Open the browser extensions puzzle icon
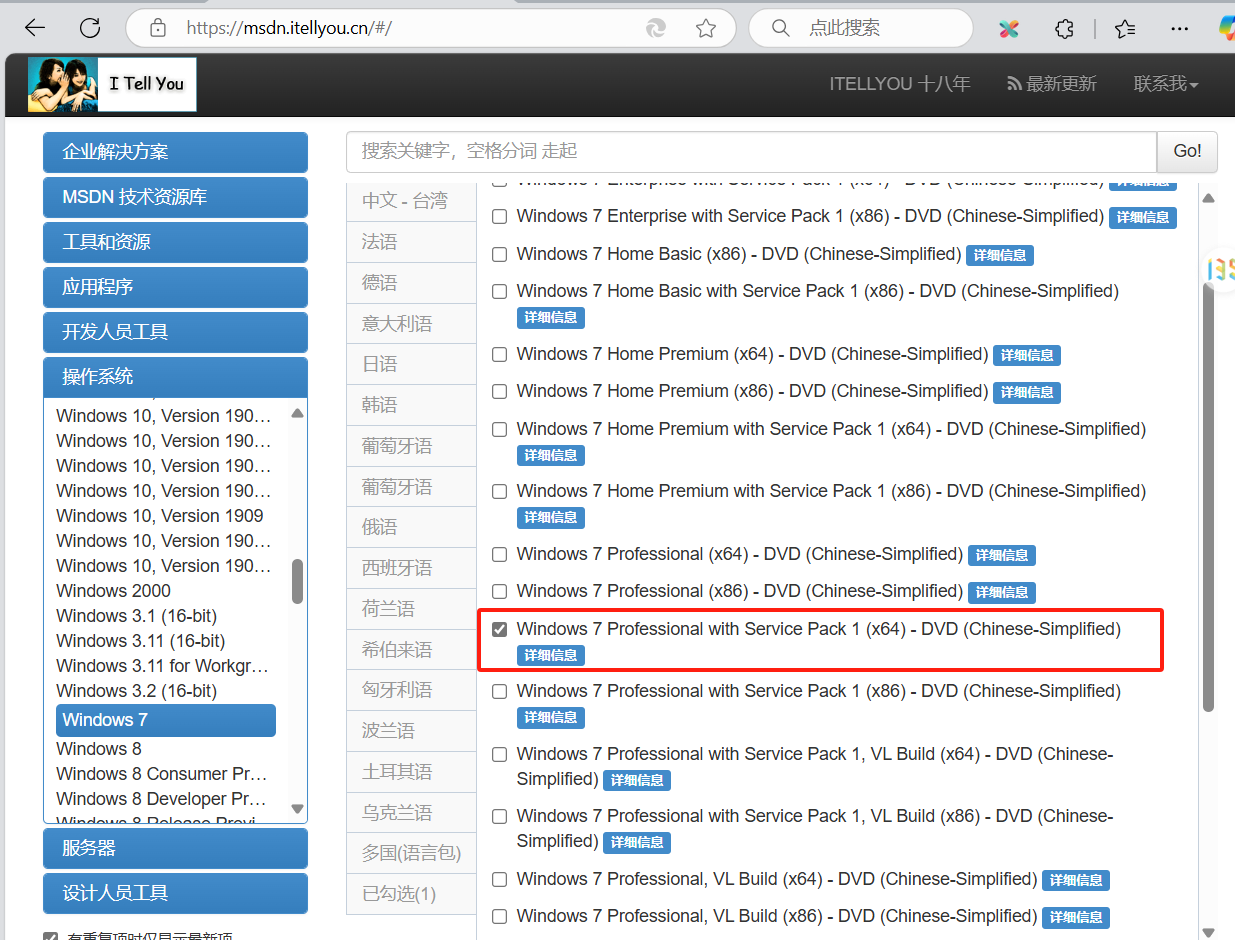This screenshot has height=940, width=1235. 1064,28
